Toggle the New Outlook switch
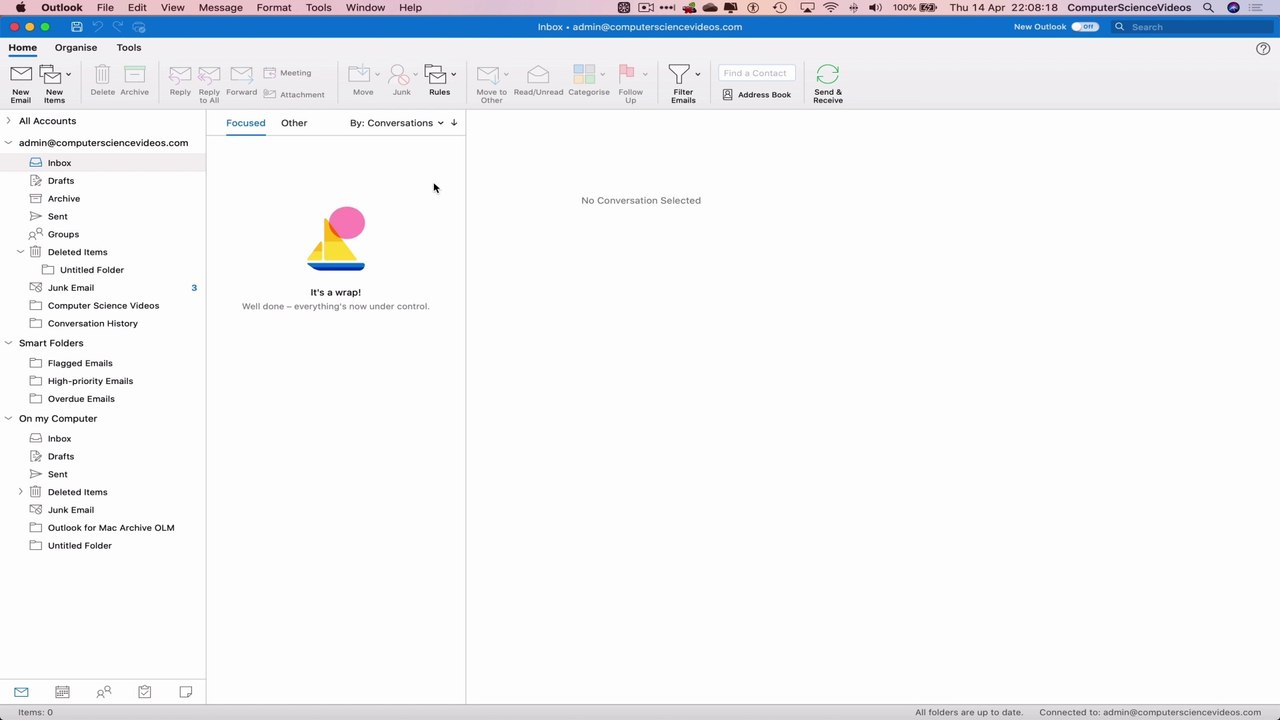This screenshot has width=1280, height=720. click(1084, 27)
